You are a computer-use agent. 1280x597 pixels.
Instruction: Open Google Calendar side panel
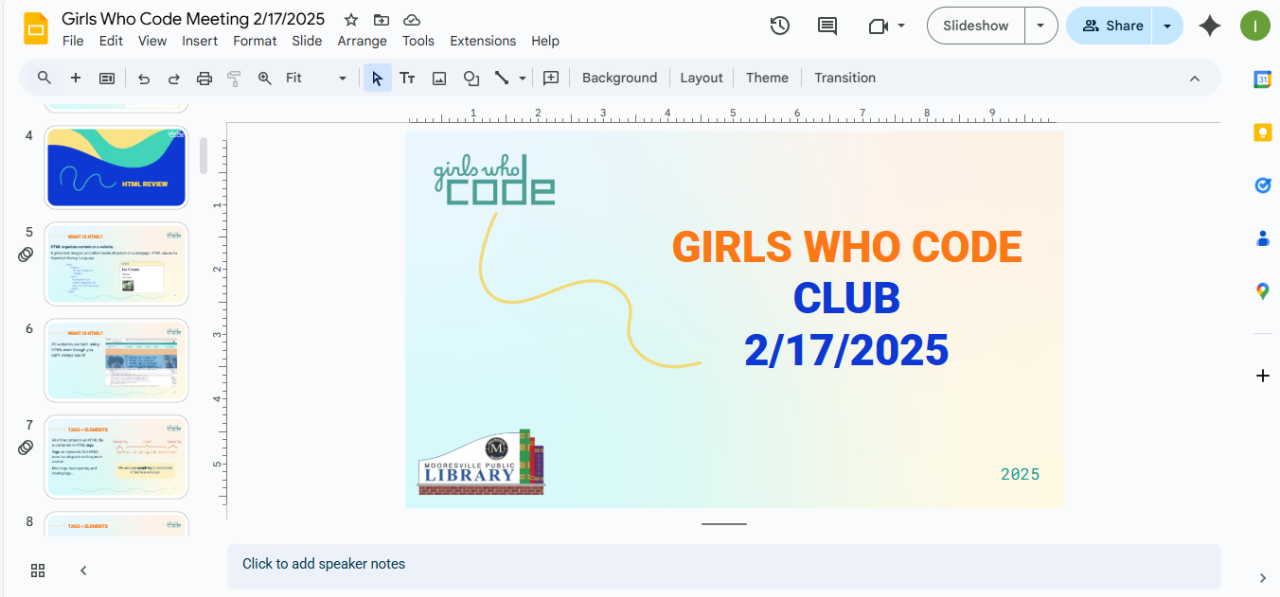(1263, 80)
